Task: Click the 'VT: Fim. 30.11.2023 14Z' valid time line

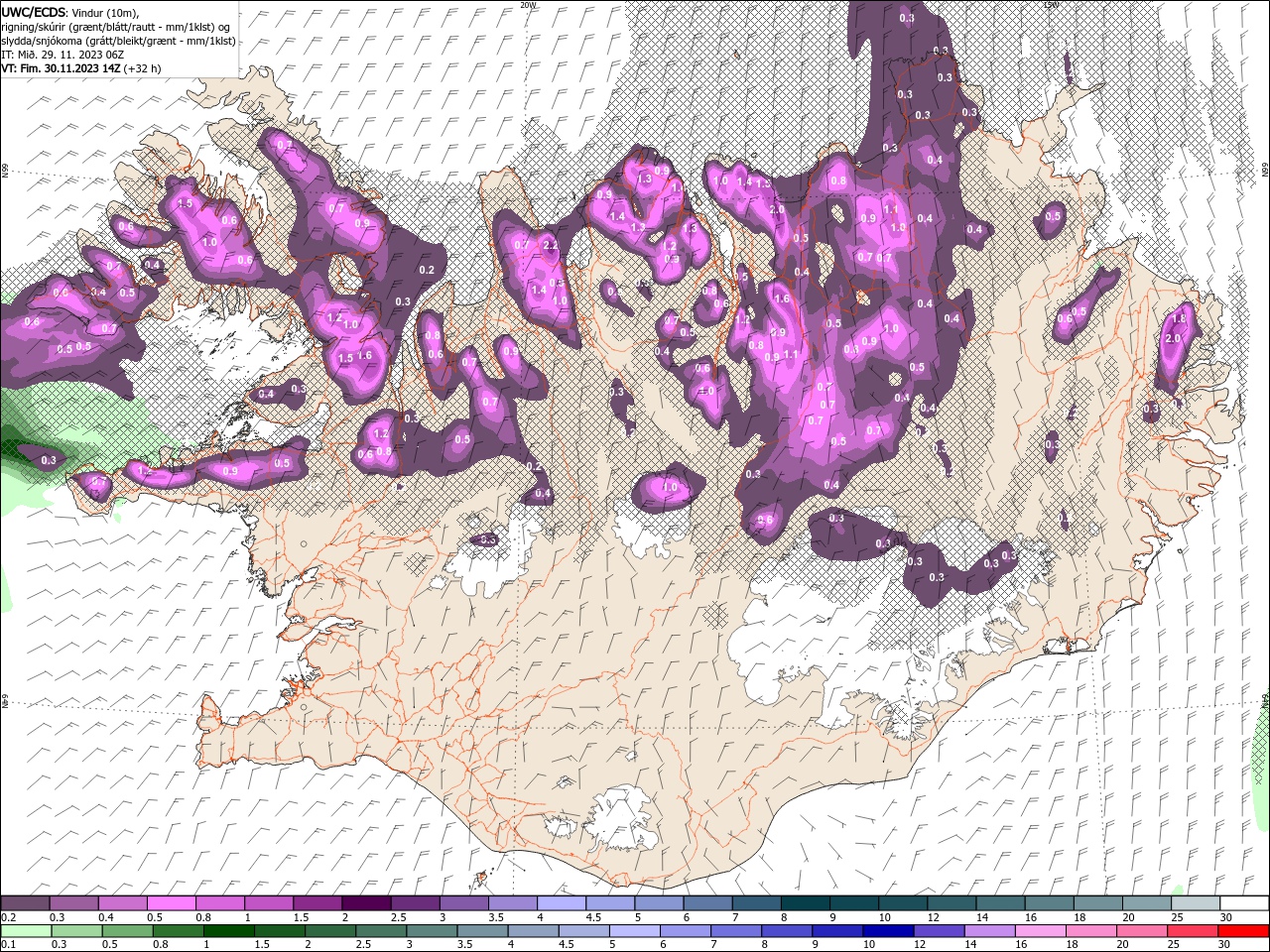Action: tap(81, 68)
